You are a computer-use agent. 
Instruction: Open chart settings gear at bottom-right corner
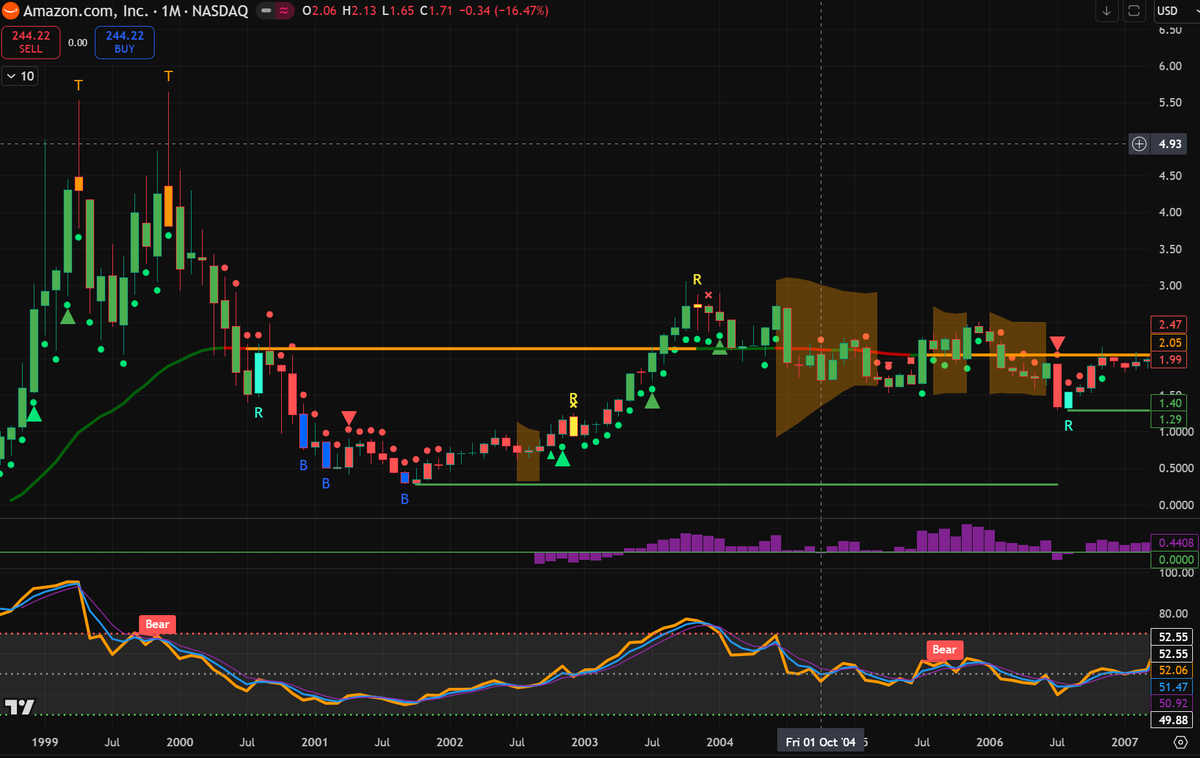1179,742
